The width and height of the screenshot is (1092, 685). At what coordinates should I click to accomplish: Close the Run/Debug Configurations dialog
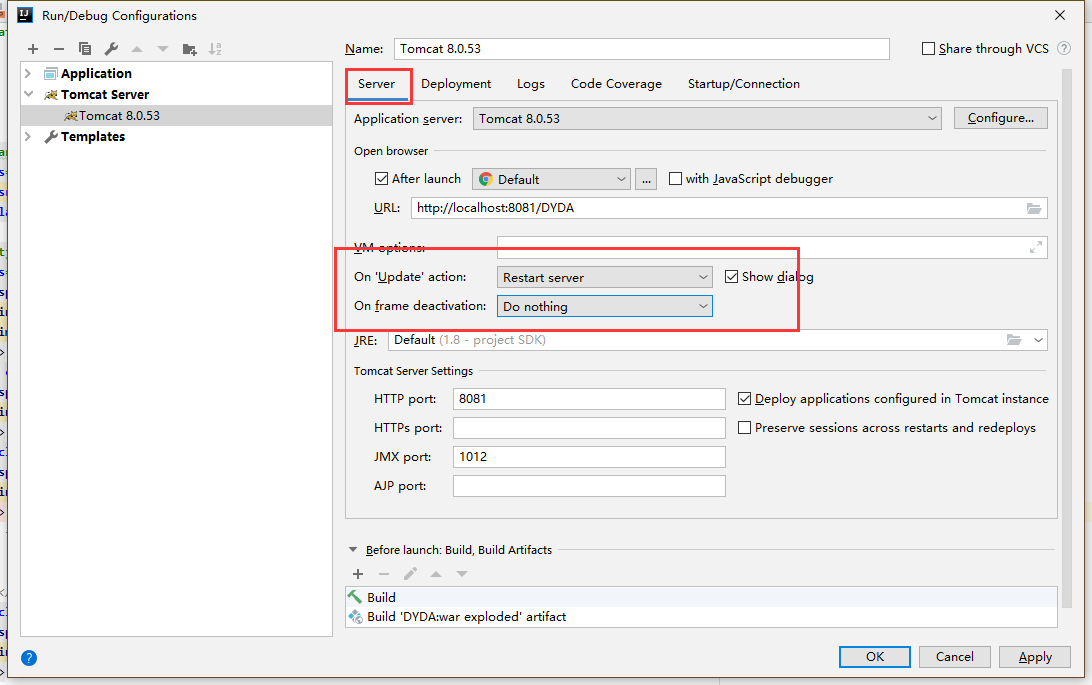pos(1060,15)
